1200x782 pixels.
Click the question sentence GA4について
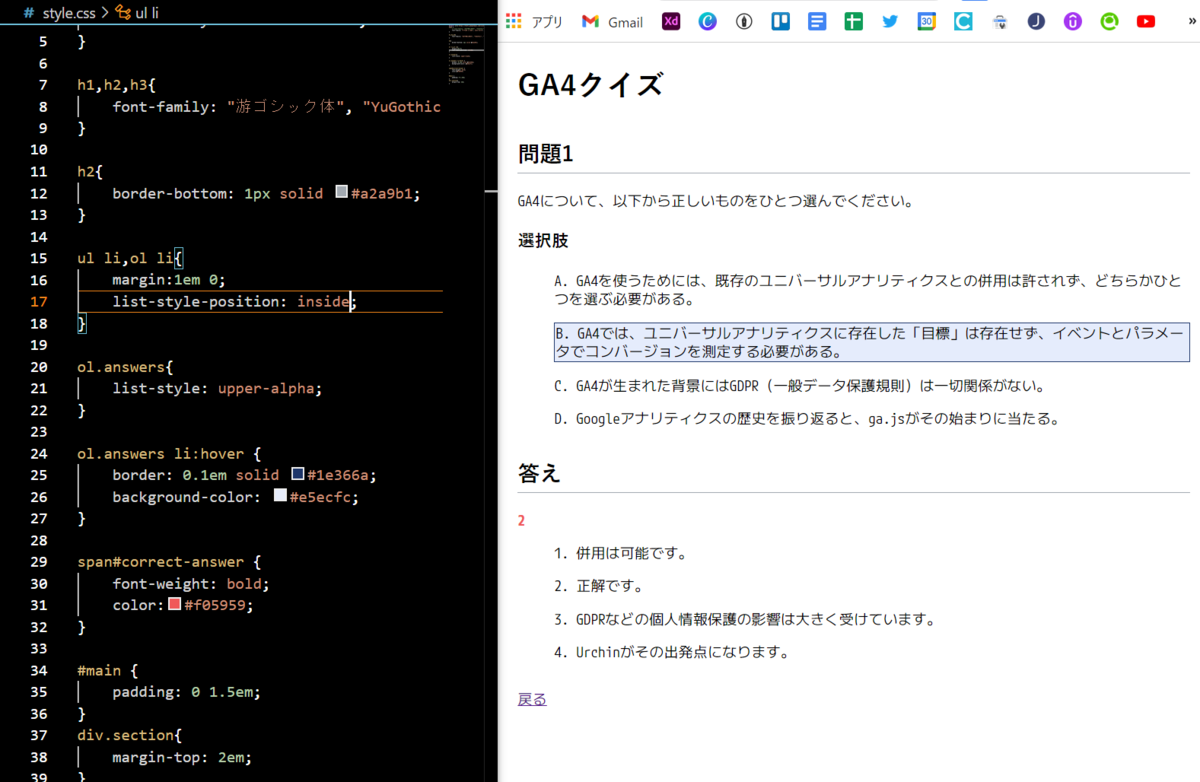pos(715,201)
